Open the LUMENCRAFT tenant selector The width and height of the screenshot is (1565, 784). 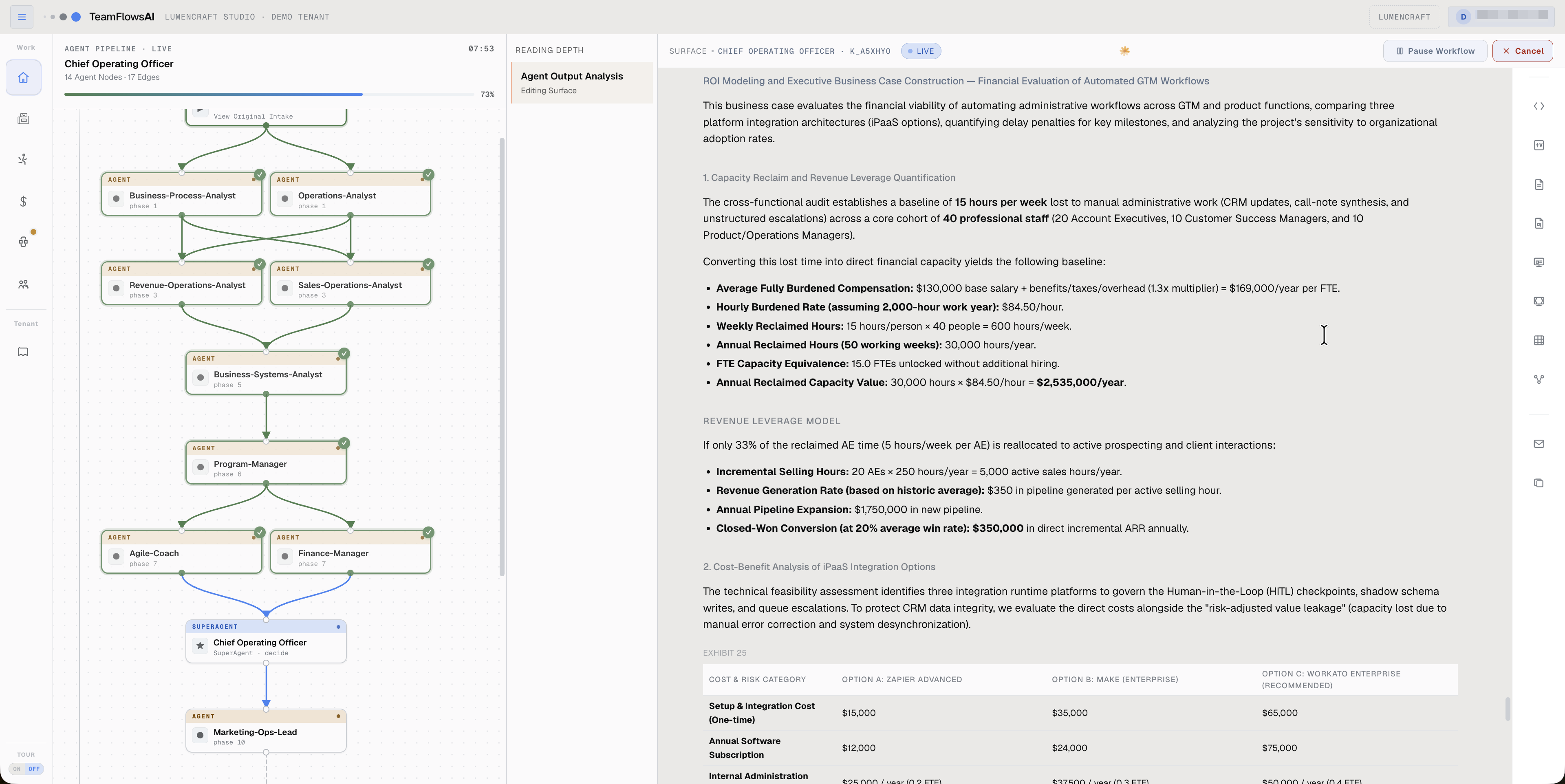coord(1404,16)
